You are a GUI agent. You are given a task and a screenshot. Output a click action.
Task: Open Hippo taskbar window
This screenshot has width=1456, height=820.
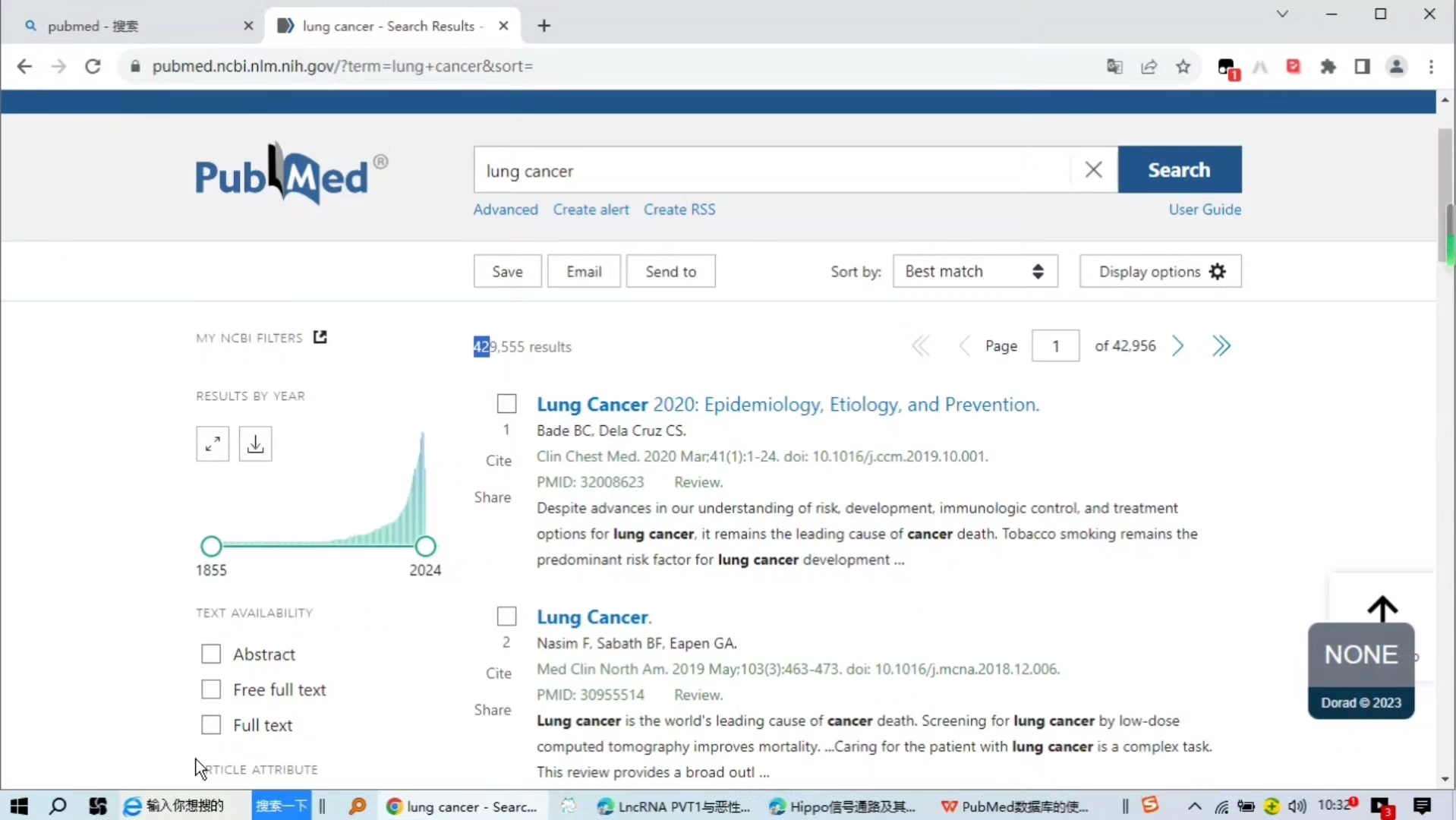tap(843, 806)
